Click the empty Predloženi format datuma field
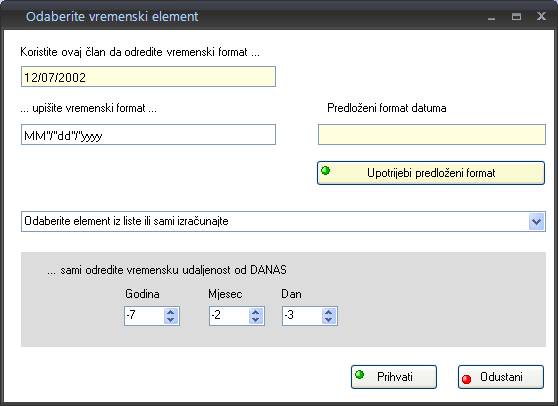This screenshot has height=406, width=558. pyautogui.click(x=432, y=135)
